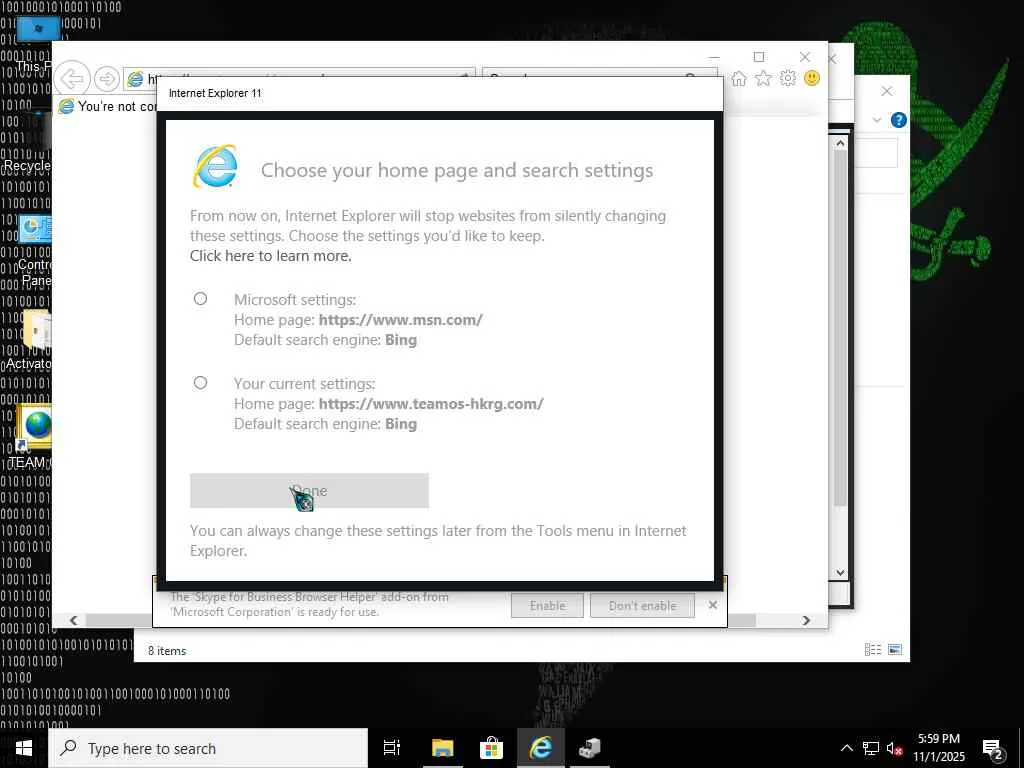Click Internet Explorer back arrow
Viewport: 1024px width, 768px height.
[72, 79]
